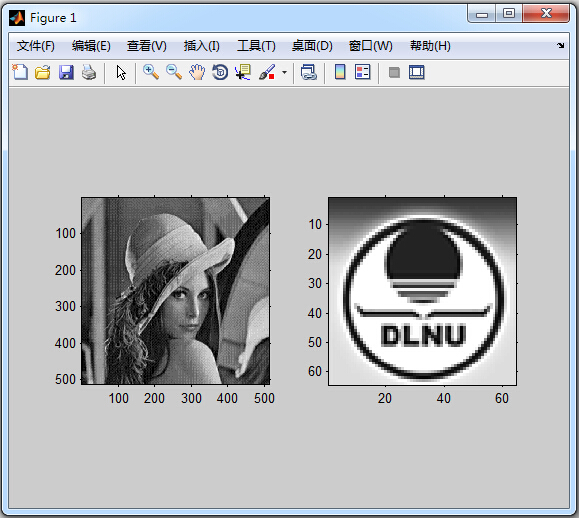
Task: Save the figure with the floppy disk icon
Action: tap(66, 72)
